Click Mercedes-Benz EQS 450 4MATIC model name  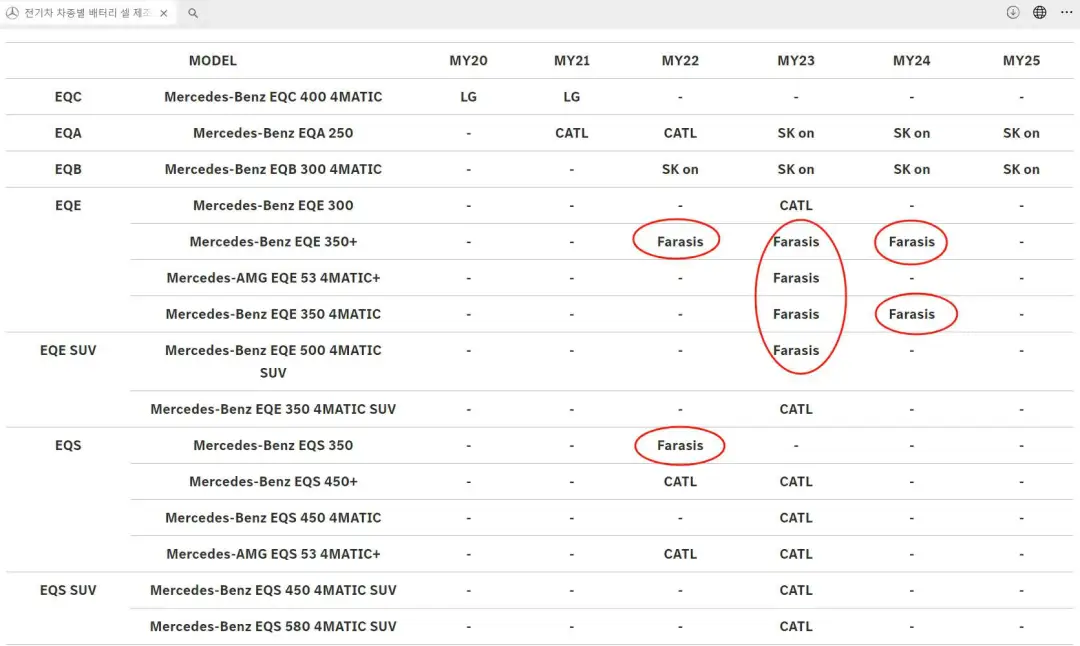pyautogui.click(x=273, y=518)
